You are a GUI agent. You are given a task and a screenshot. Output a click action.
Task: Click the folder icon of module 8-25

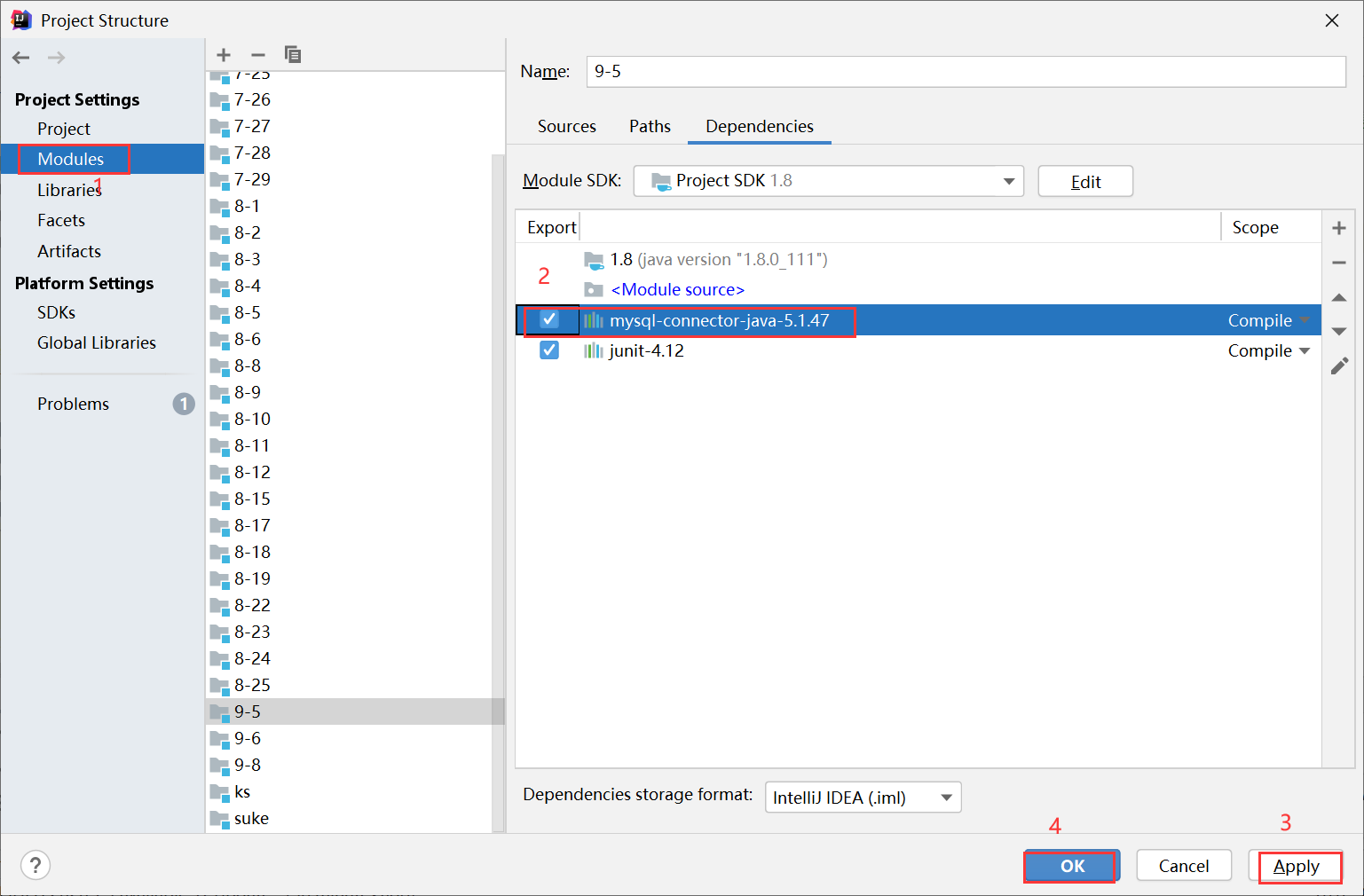[219, 685]
